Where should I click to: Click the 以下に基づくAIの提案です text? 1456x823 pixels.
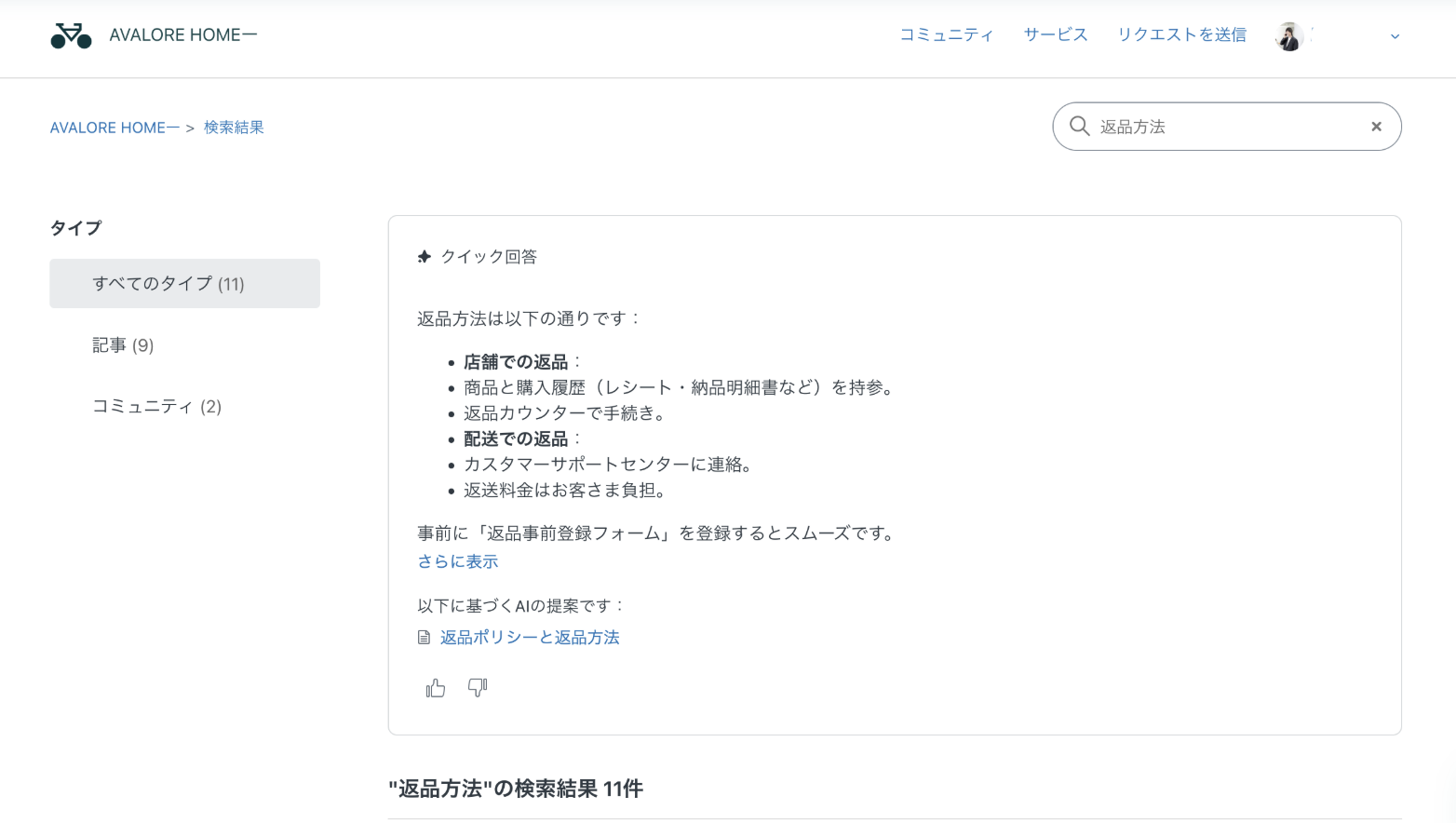click(x=521, y=606)
